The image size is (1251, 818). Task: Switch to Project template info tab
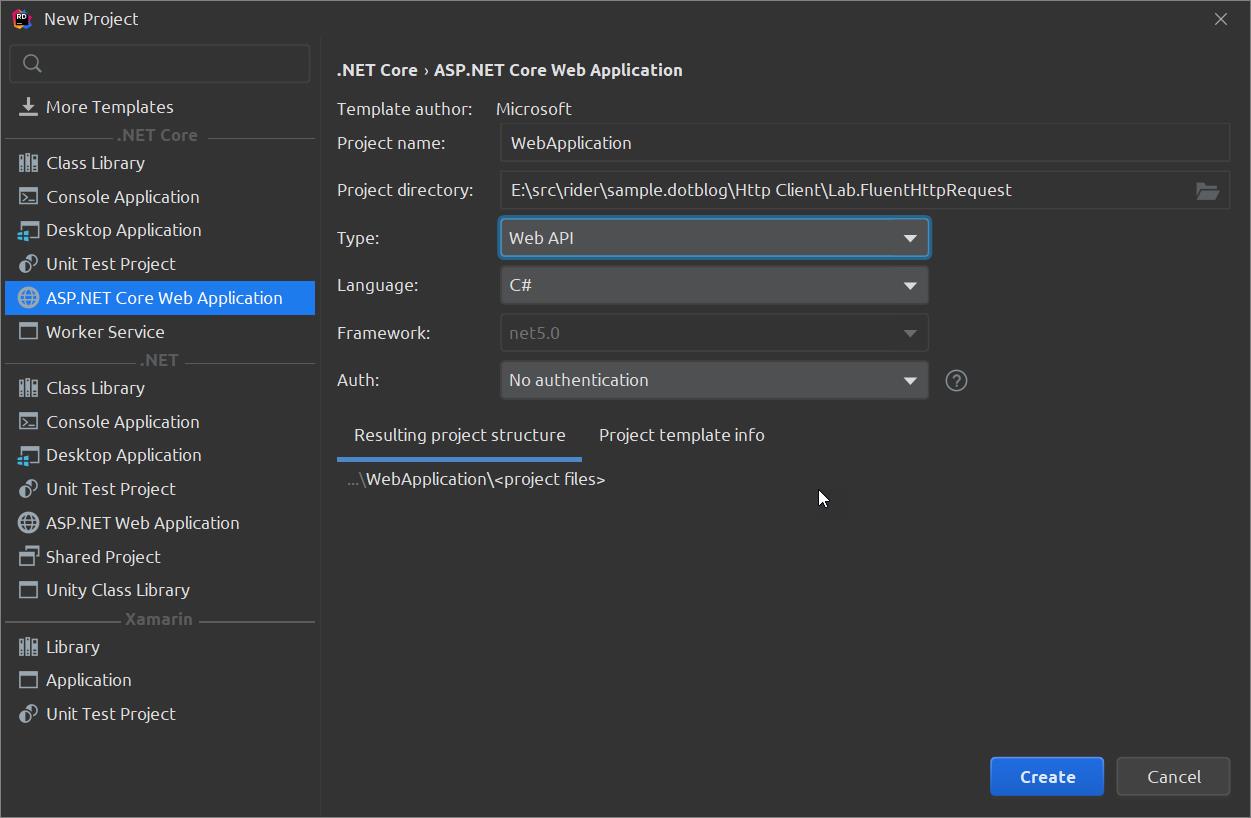(x=681, y=436)
